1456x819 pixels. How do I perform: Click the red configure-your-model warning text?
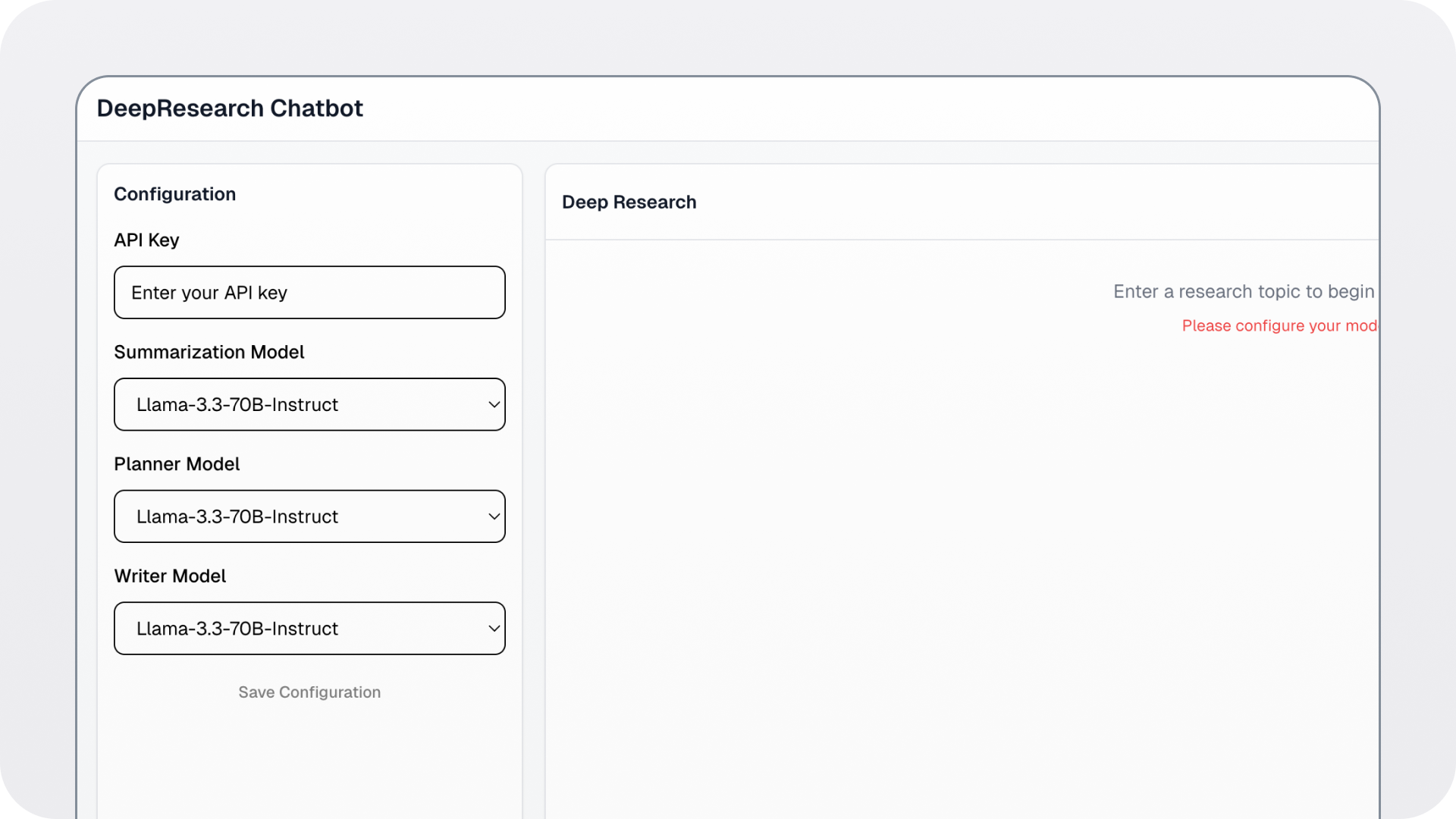point(1279,326)
